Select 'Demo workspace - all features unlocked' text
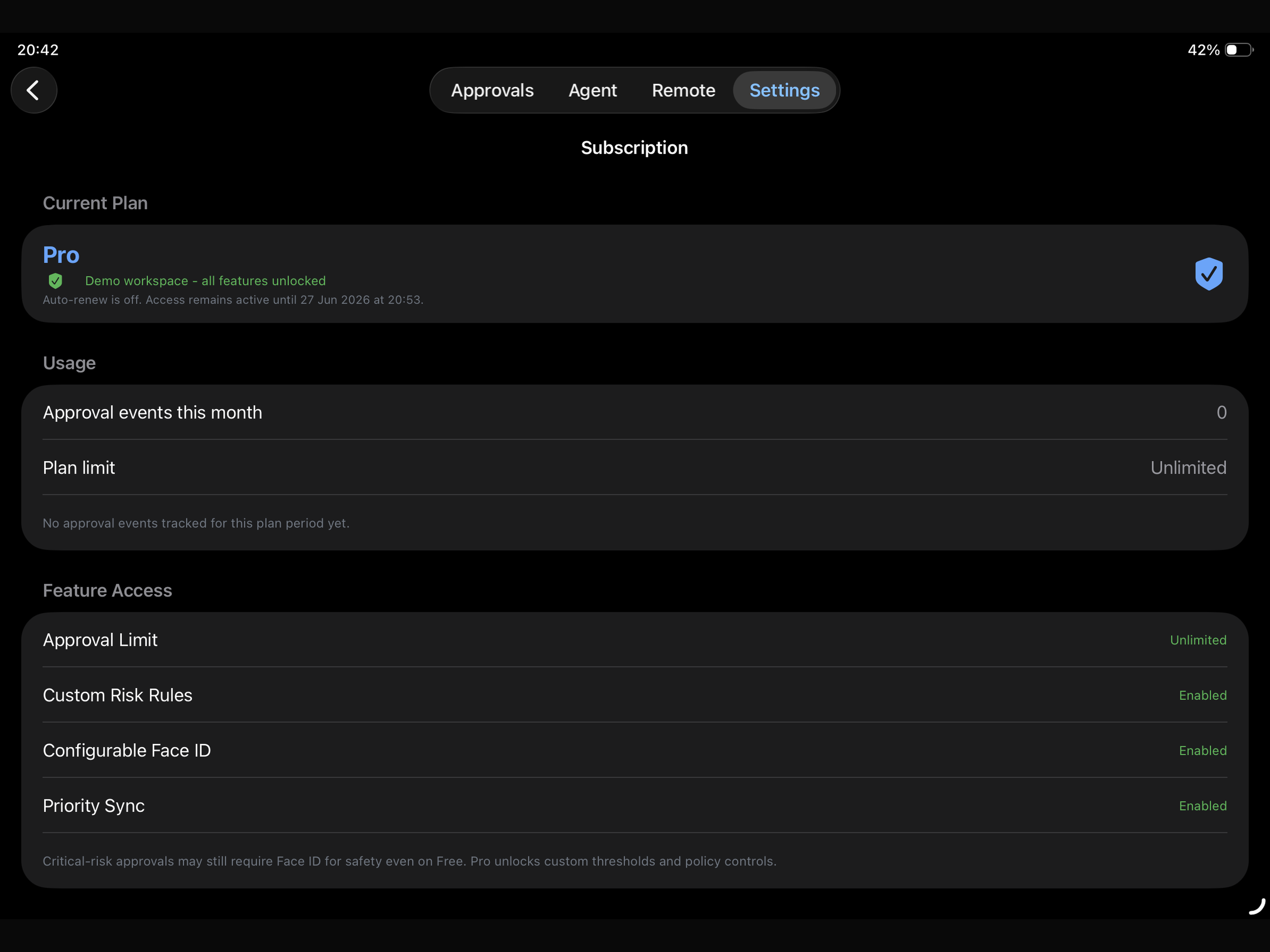Screen dimensions: 1270x952 [205, 280]
